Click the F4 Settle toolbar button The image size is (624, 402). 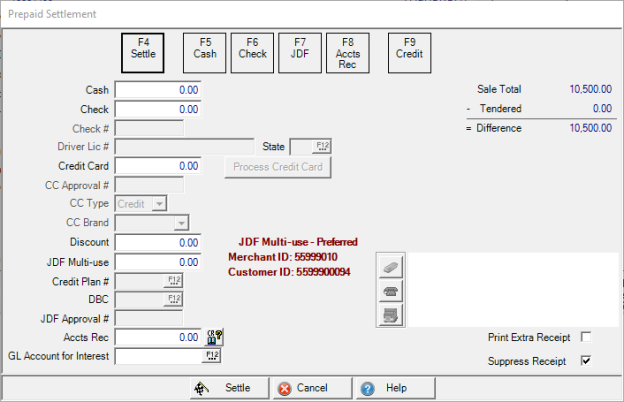coord(142,53)
